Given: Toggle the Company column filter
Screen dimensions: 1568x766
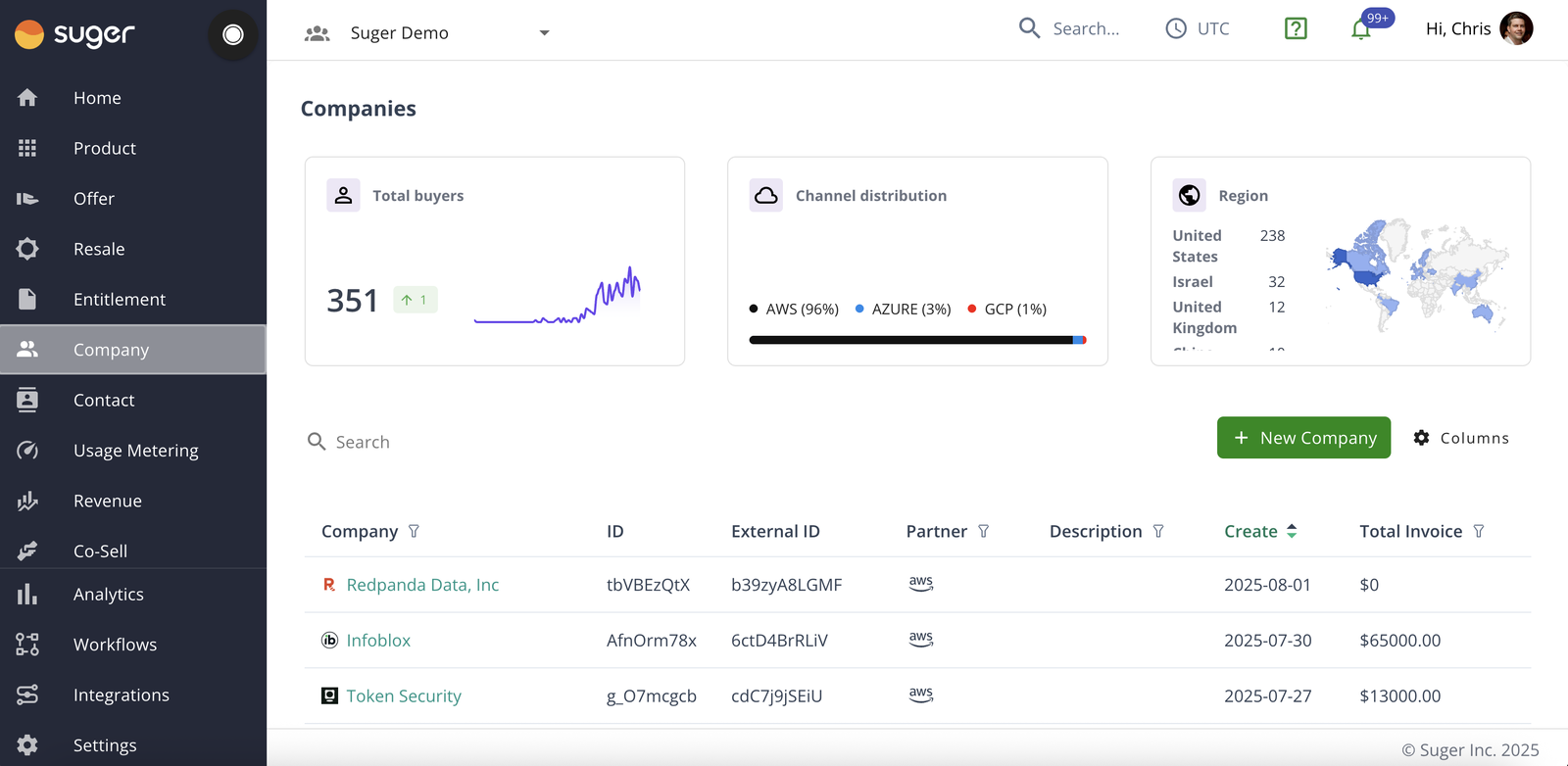Looking at the screenshot, I should coord(414,531).
